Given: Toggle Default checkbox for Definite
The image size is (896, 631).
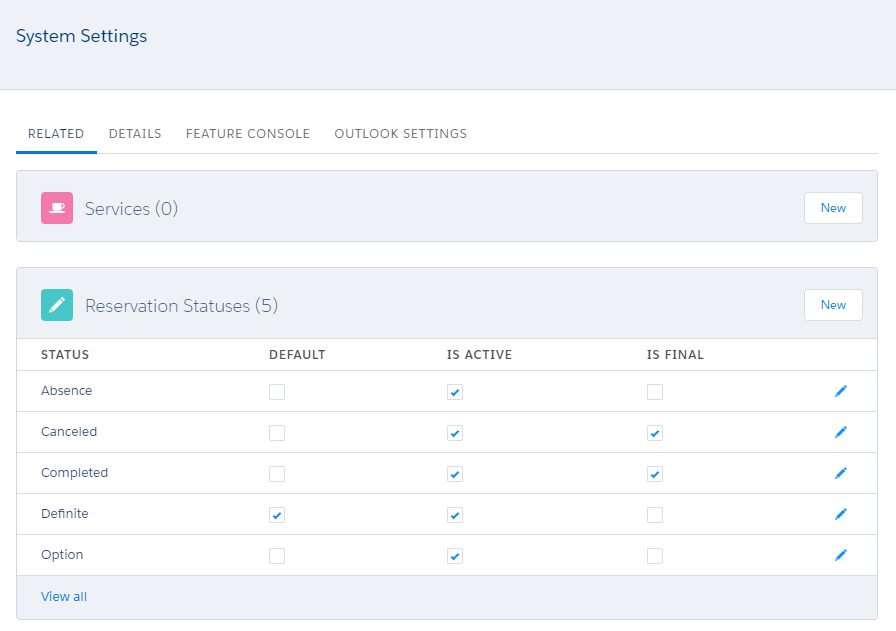Looking at the screenshot, I should (277, 515).
